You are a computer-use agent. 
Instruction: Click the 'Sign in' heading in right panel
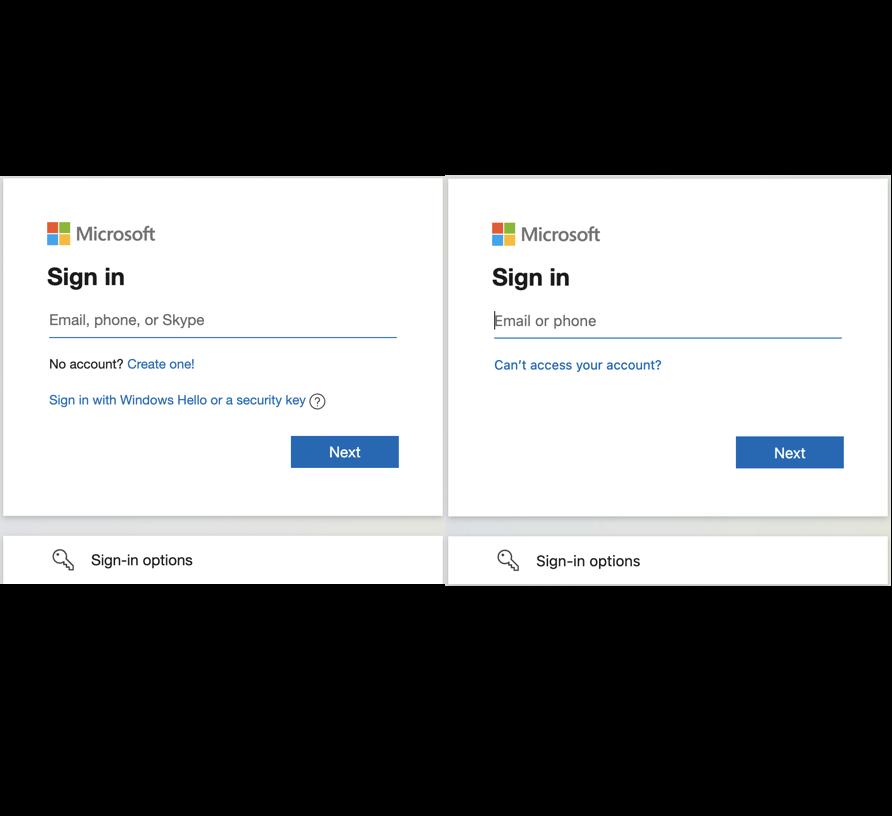click(531, 277)
